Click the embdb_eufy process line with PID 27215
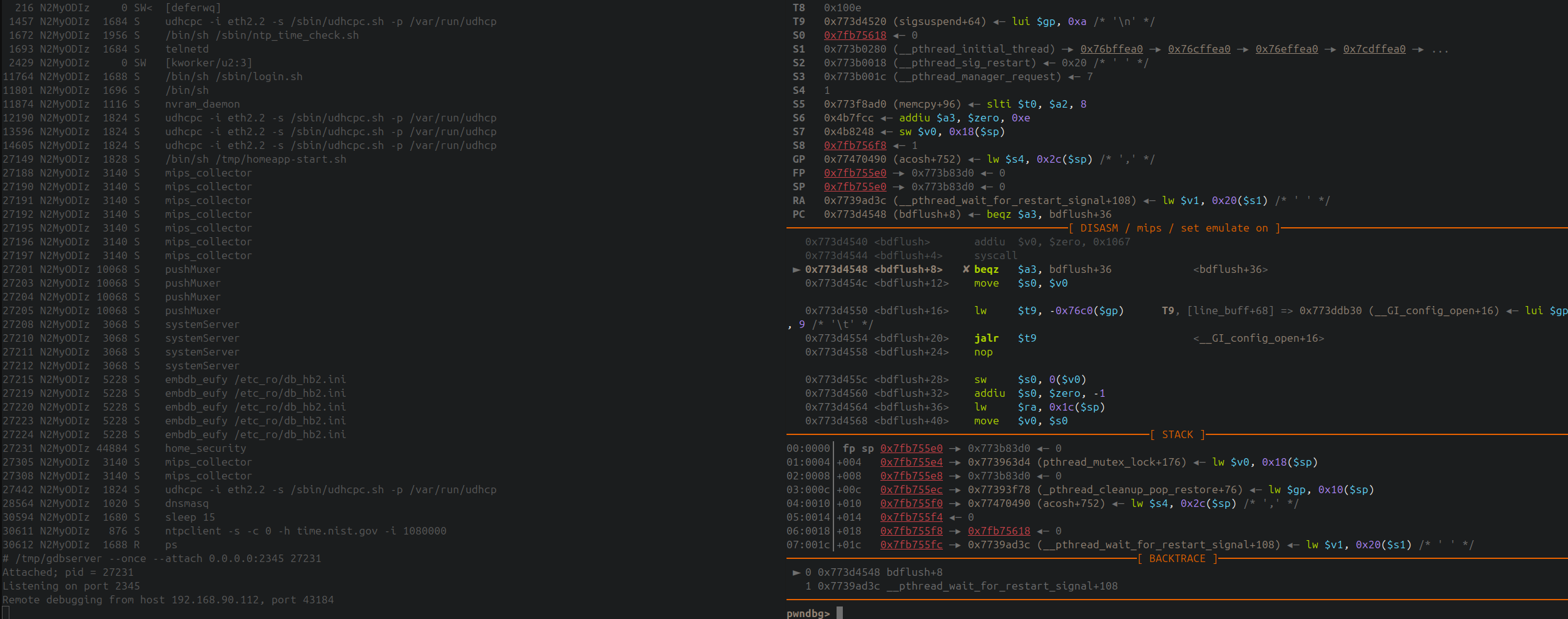The width and height of the screenshot is (1568, 619). tap(175, 379)
